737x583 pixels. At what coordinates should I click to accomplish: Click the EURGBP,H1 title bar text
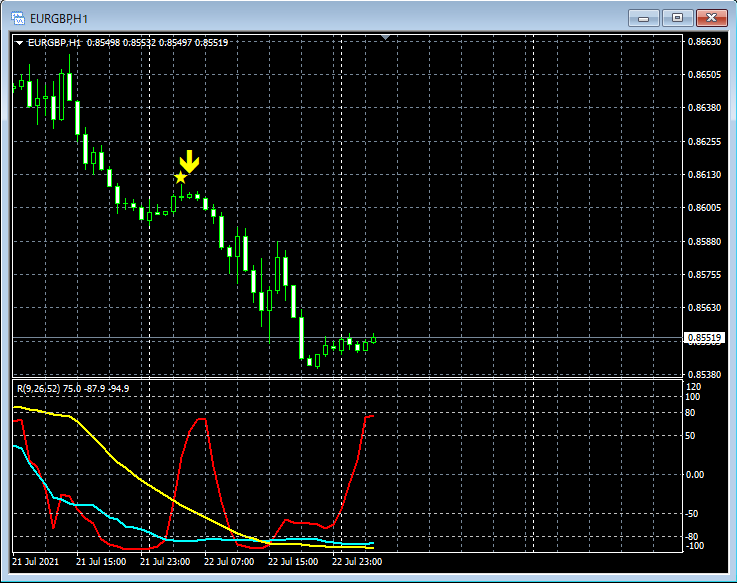tap(59, 19)
